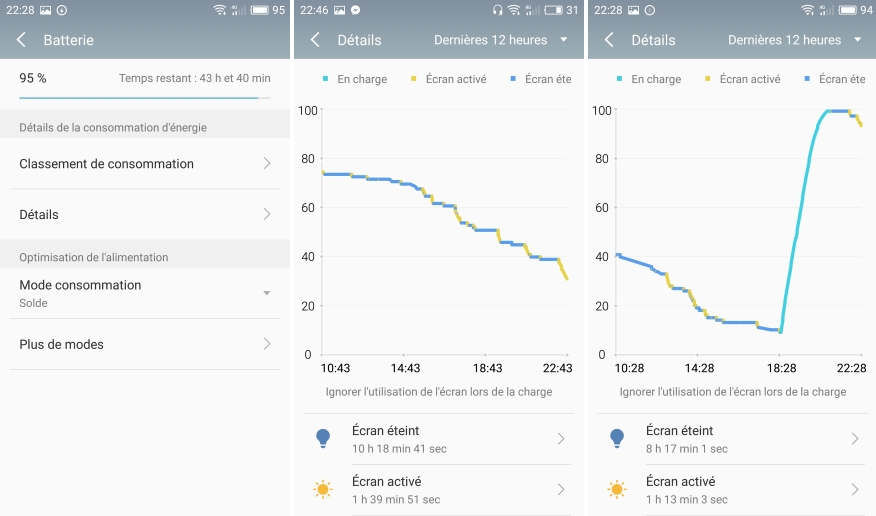This screenshot has height=516, width=876.
Task: Tap the En charge legend in right chart
Action: 649,79
